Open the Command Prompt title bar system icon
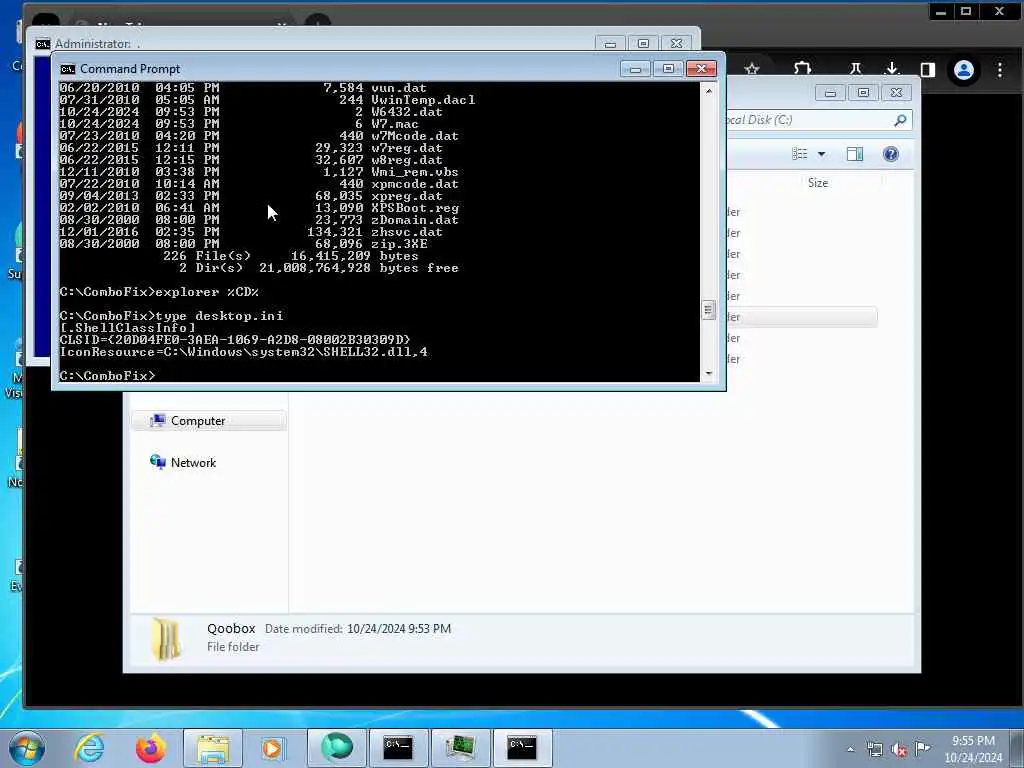1024x768 pixels. tap(67, 69)
